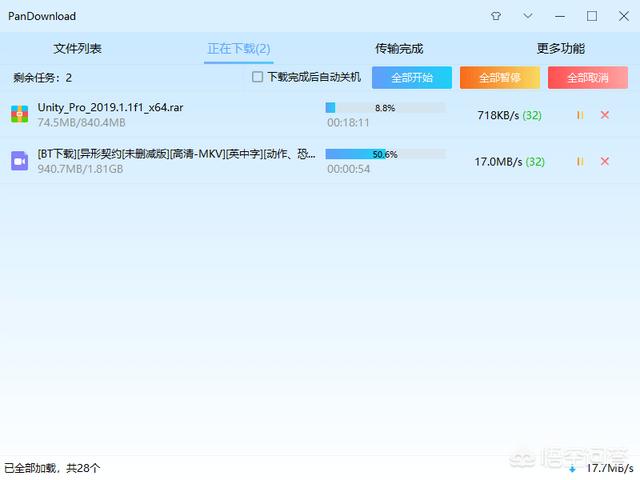Click the purple video file icon
The height and width of the screenshot is (480, 640).
20,161
